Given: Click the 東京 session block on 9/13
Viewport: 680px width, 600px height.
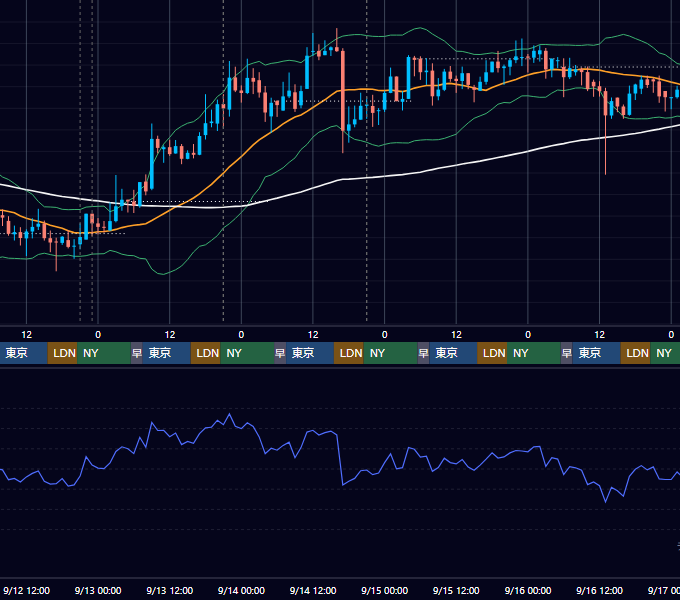Looking at the screenshot, I should coord(167,353).
